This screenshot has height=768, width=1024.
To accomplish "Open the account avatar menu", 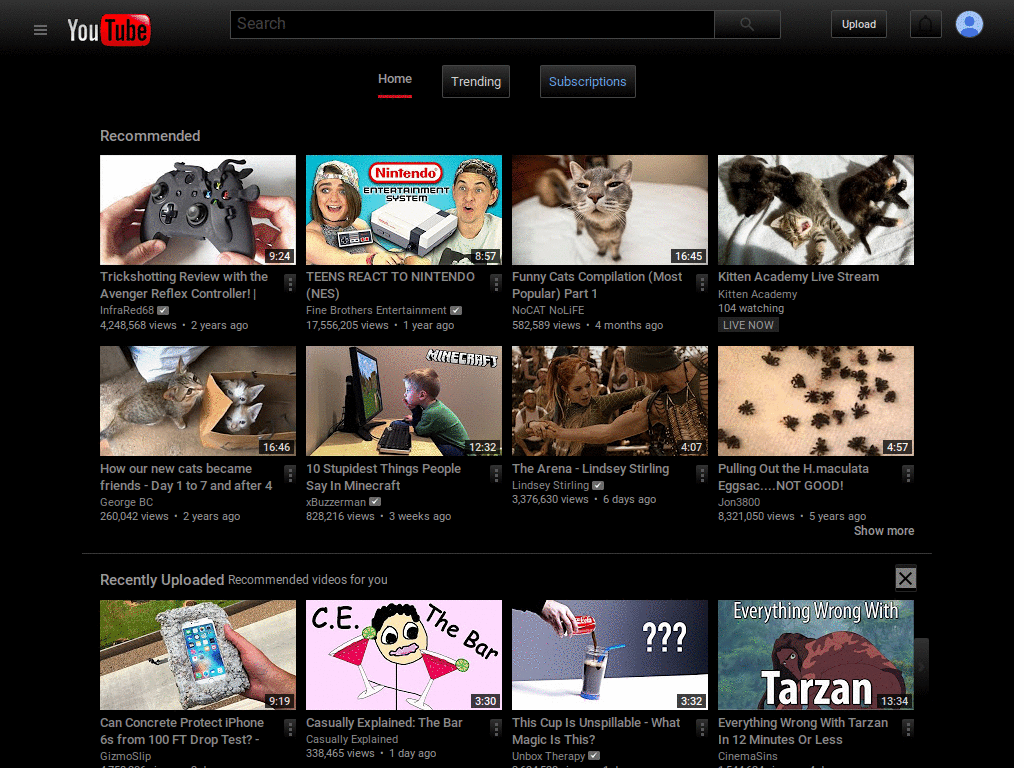I will 969,24.
